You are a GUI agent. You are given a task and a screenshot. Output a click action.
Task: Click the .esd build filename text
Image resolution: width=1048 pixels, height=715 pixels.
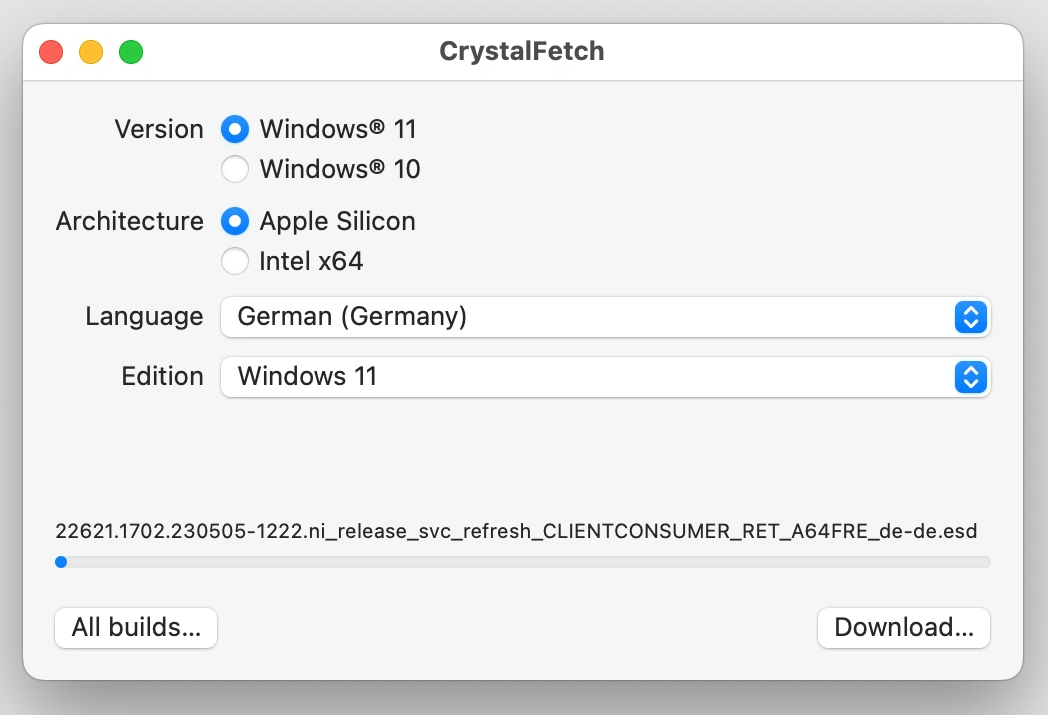pos(516,530)
